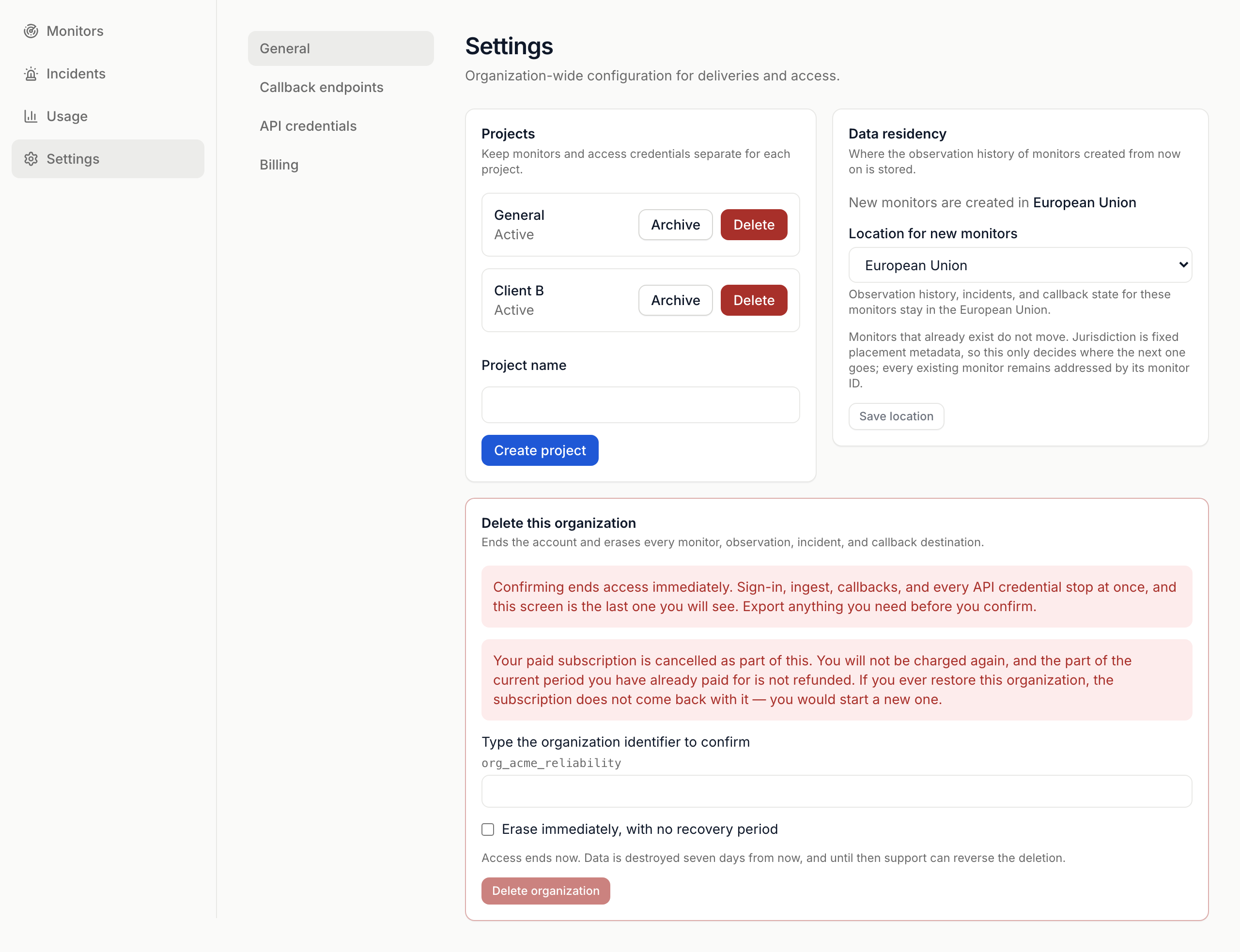Viewport: 1240px width, 952px height.
Task: Focus the Project name input field
Action: (x=640, y=405)
